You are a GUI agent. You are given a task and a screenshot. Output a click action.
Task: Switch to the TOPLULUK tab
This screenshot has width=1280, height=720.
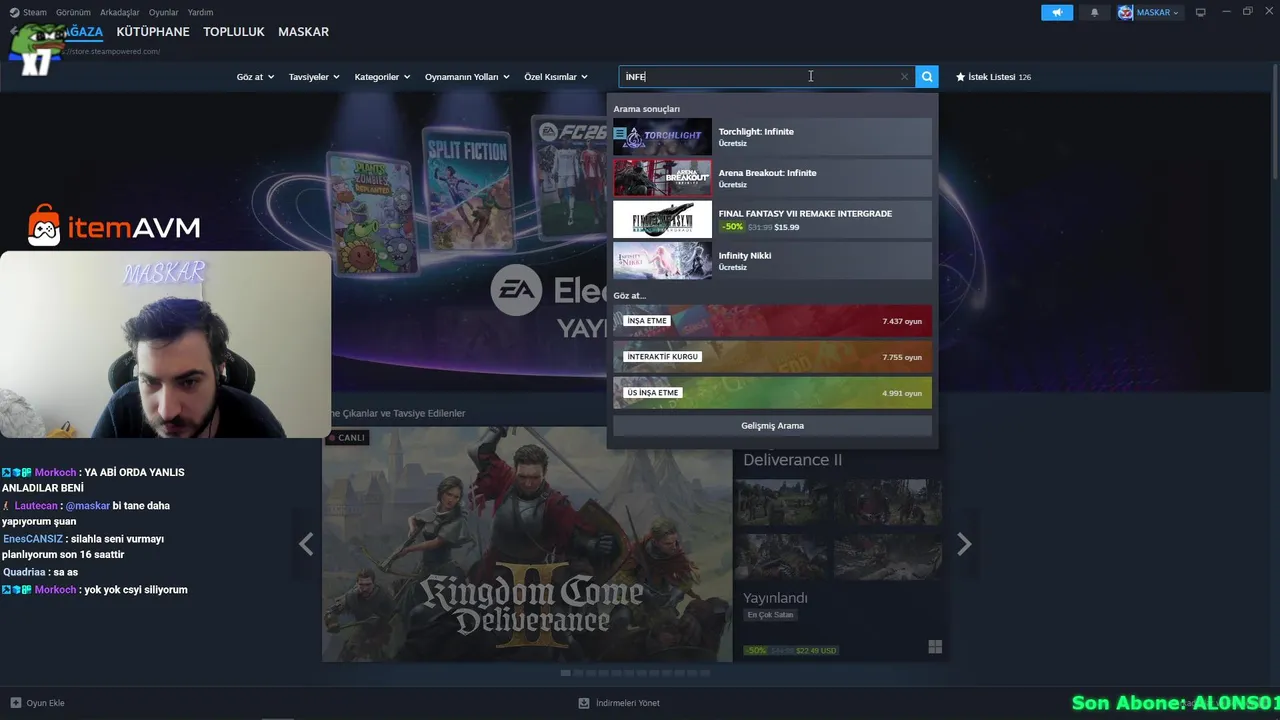234,32
